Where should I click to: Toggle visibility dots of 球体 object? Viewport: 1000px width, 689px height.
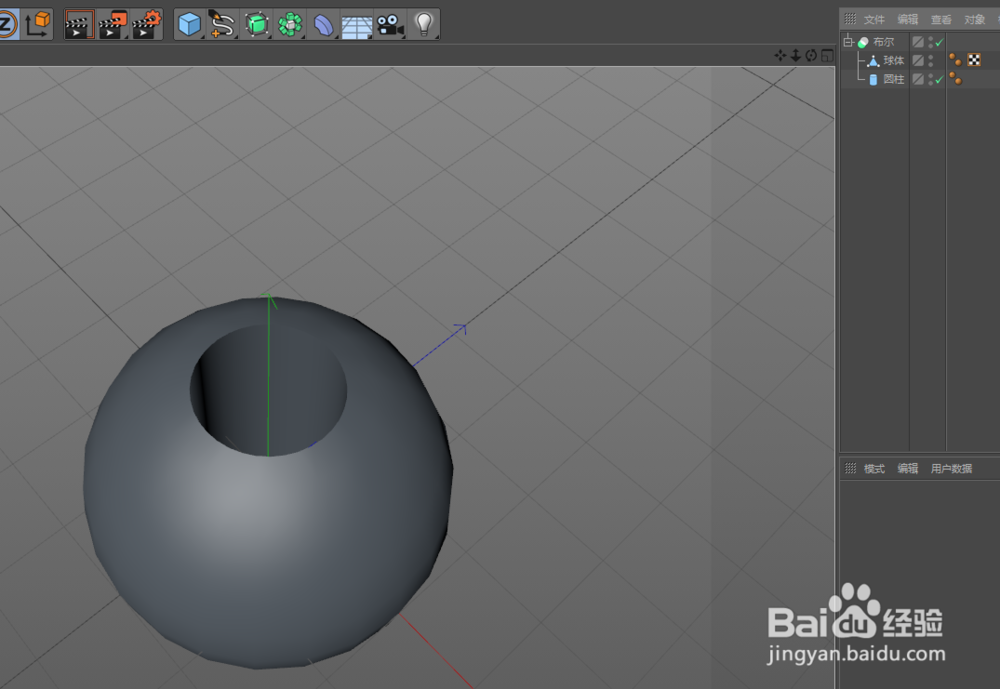click(x=930, y=60)
